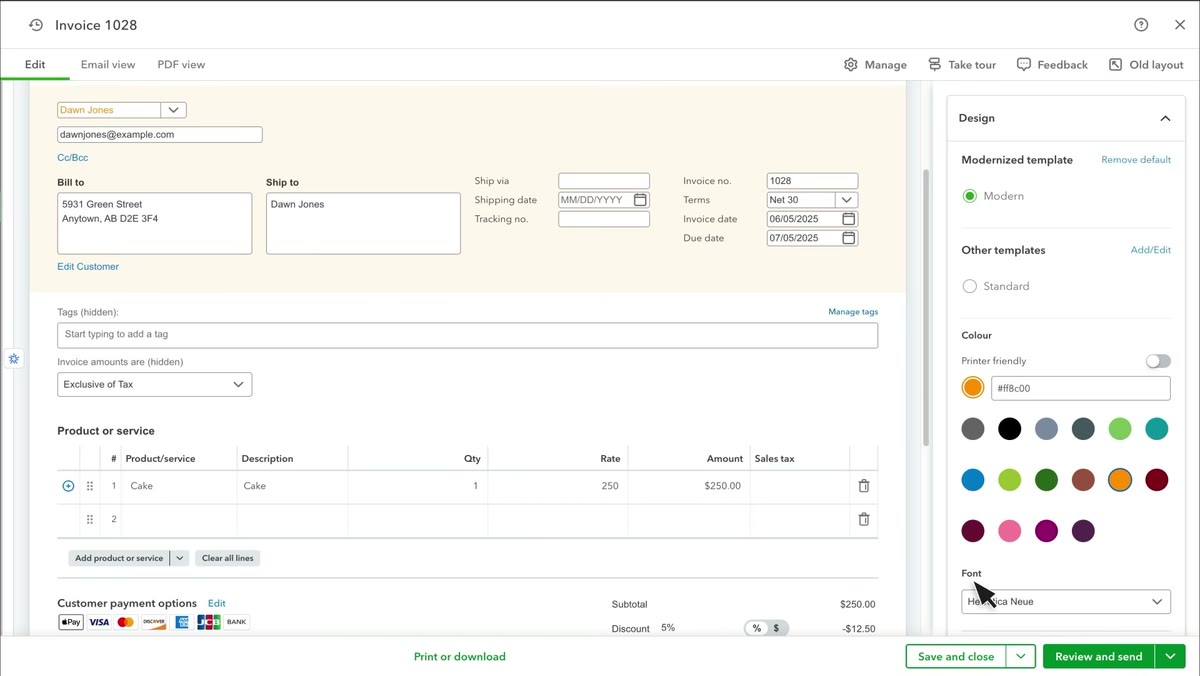
Task: Click the Invoice no. 1028 field
Action: click(812, 181)
